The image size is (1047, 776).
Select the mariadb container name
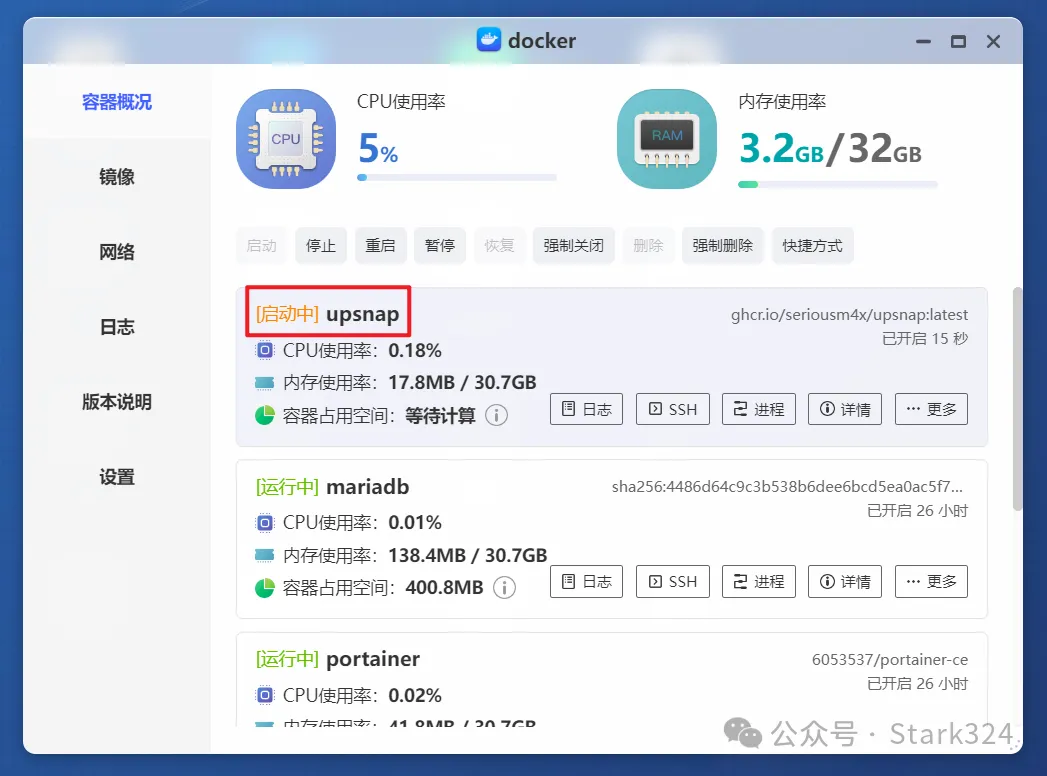coord(367,487)
